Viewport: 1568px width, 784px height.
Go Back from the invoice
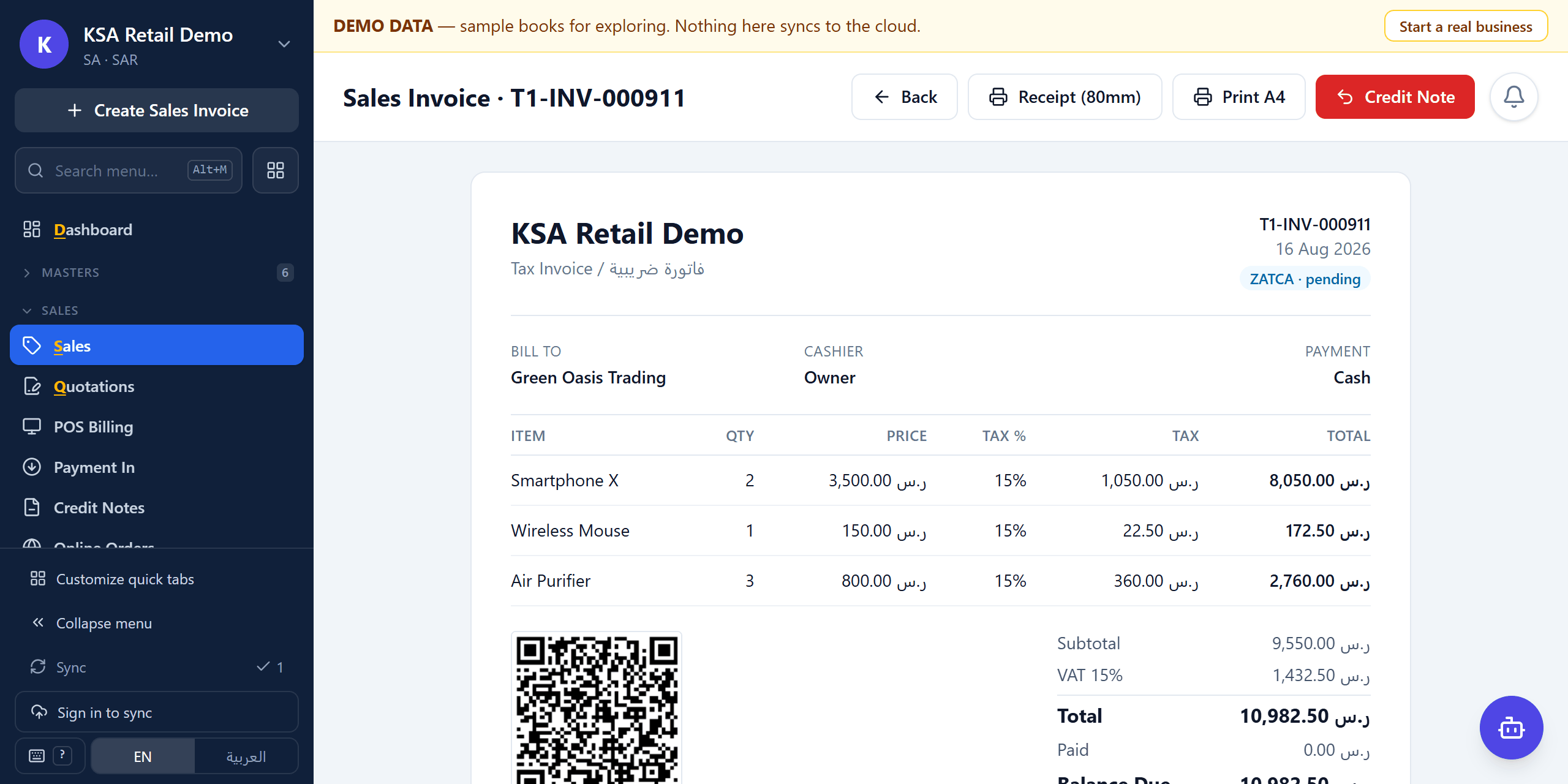tap(905, 97)
